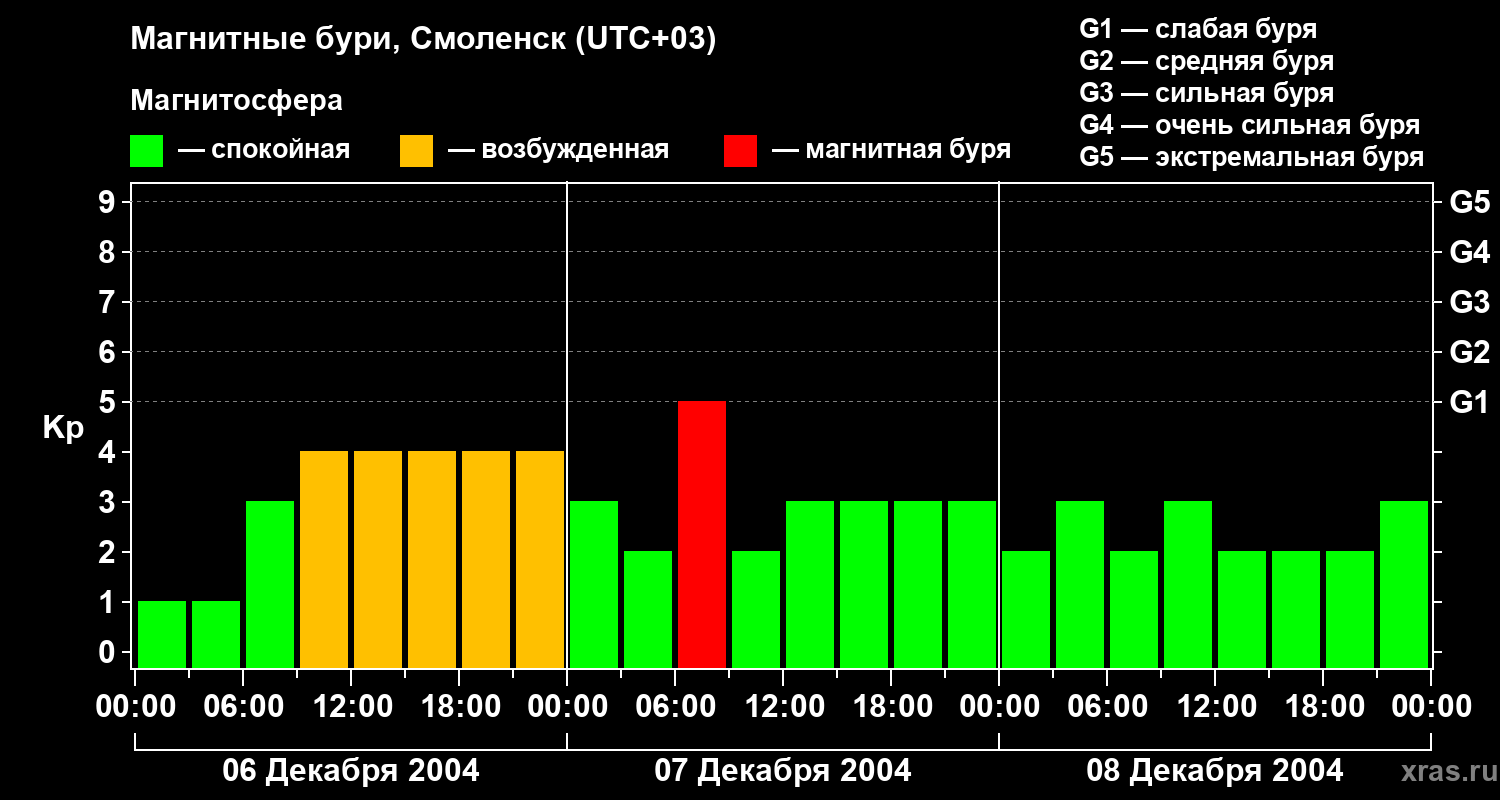
Task: Select the red Kp 5 storm bar
Action: tap(702, 534)
